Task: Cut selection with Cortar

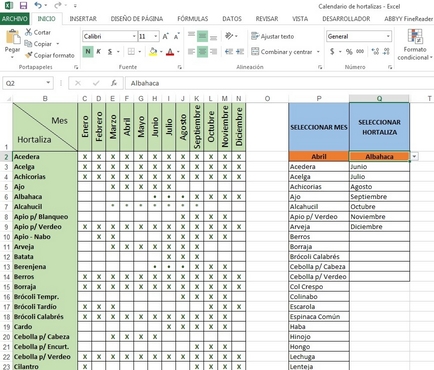Action: [x=38, y=32]
